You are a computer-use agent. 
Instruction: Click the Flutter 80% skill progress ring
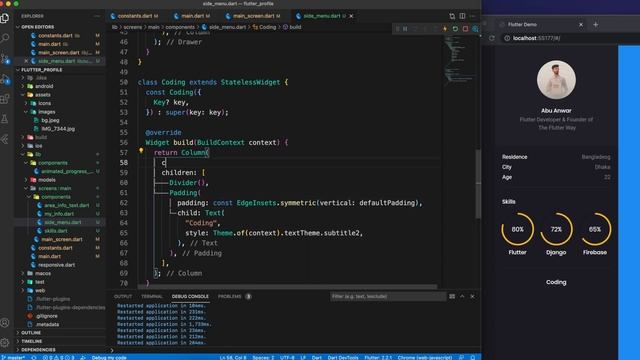tap(518, 229)
